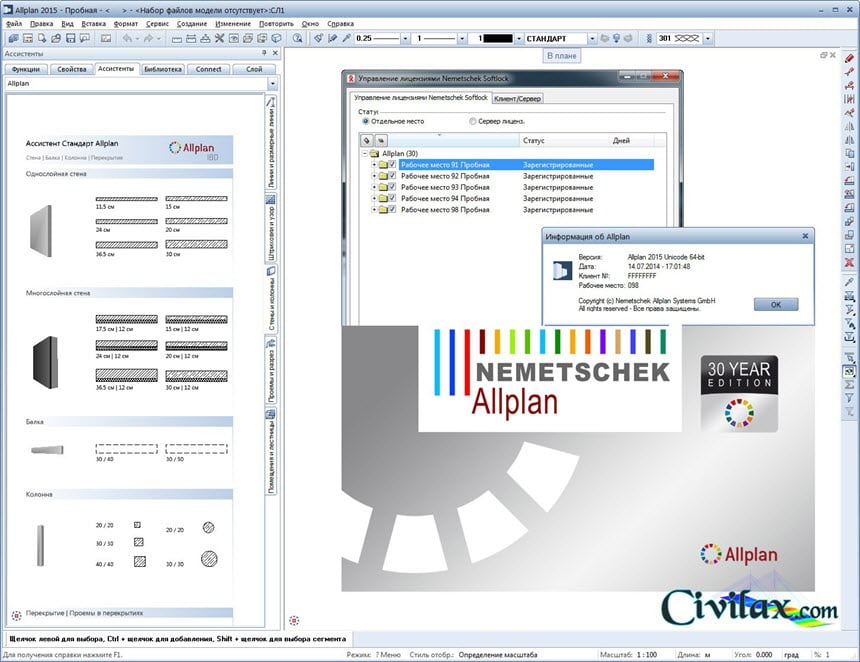Image resolution: width=860 pixels, height=662 pixels.
Task: Click the speech-bubble icon in the toolbar
Action: [x=84, y=38]
